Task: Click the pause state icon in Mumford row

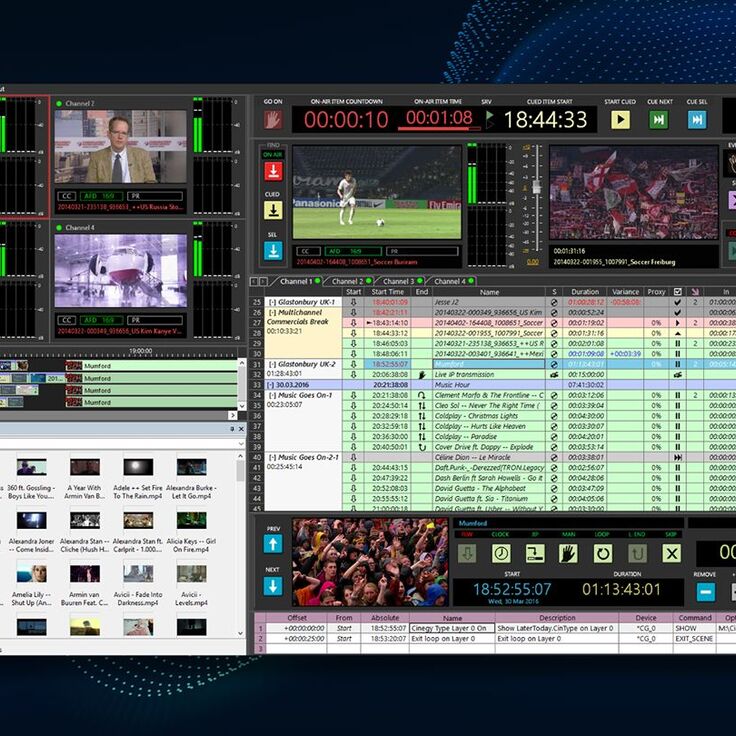Action: pos(677,364)
